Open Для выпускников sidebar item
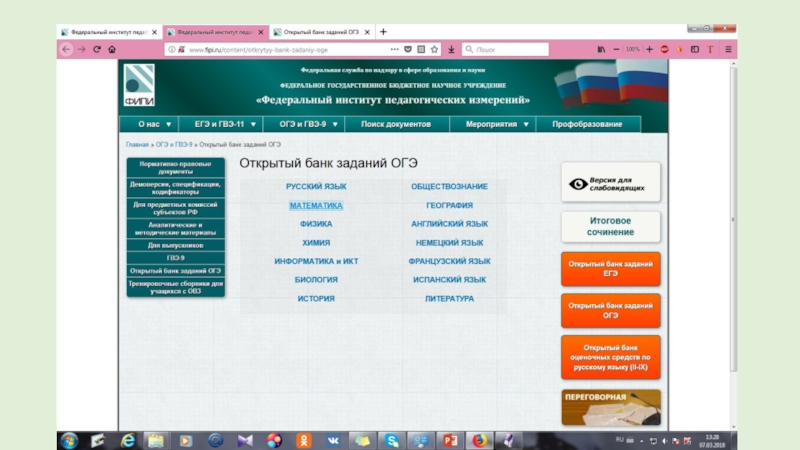Screen dimensions: 800x450 176,245
